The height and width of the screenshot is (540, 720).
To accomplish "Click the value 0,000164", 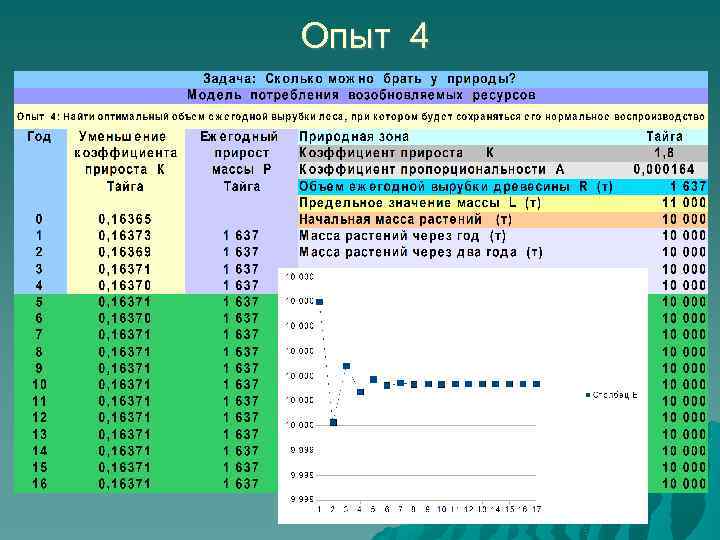I will [x=664, y=169].
